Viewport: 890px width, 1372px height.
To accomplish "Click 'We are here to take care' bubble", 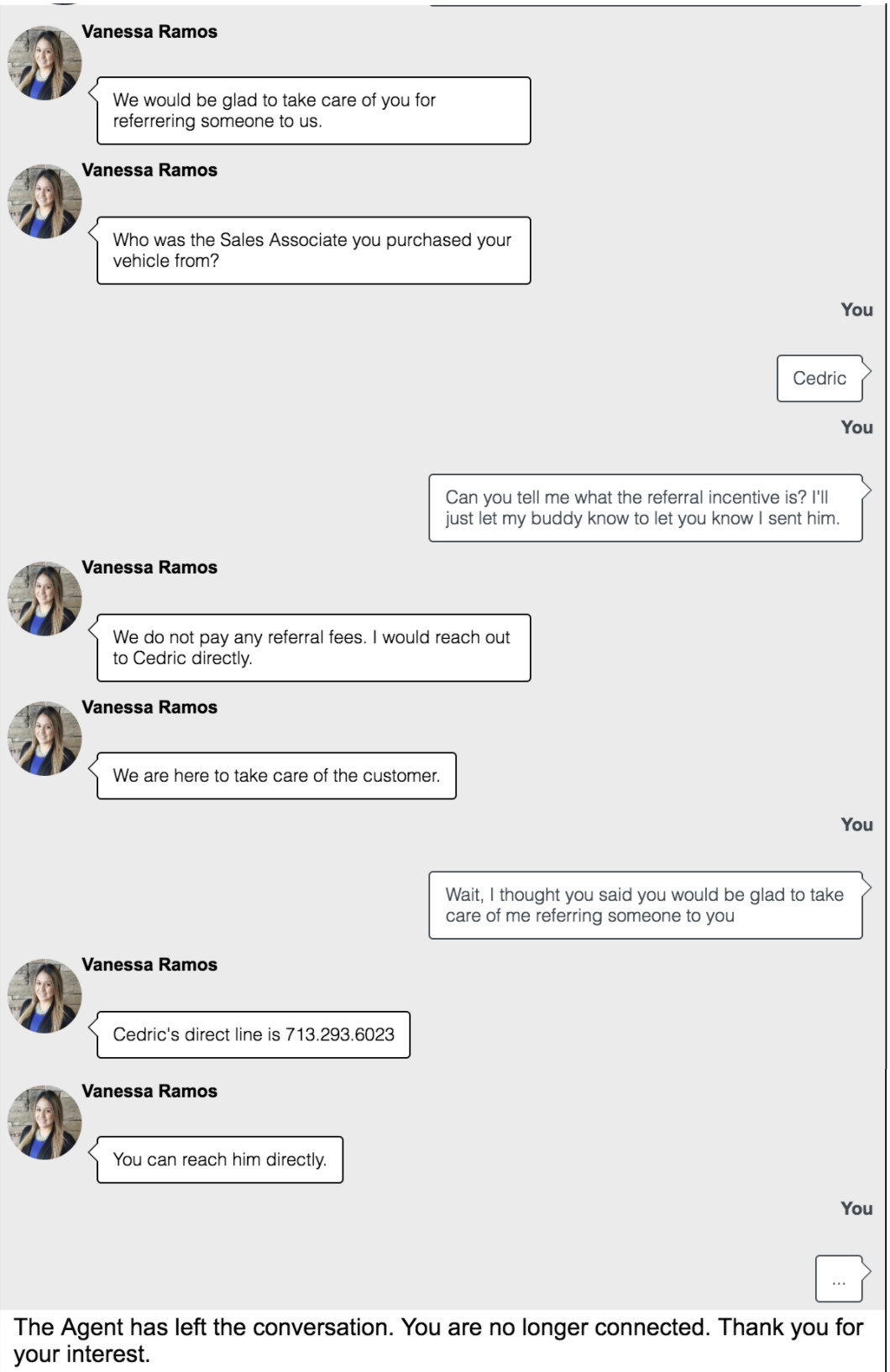I will (276, 776).
